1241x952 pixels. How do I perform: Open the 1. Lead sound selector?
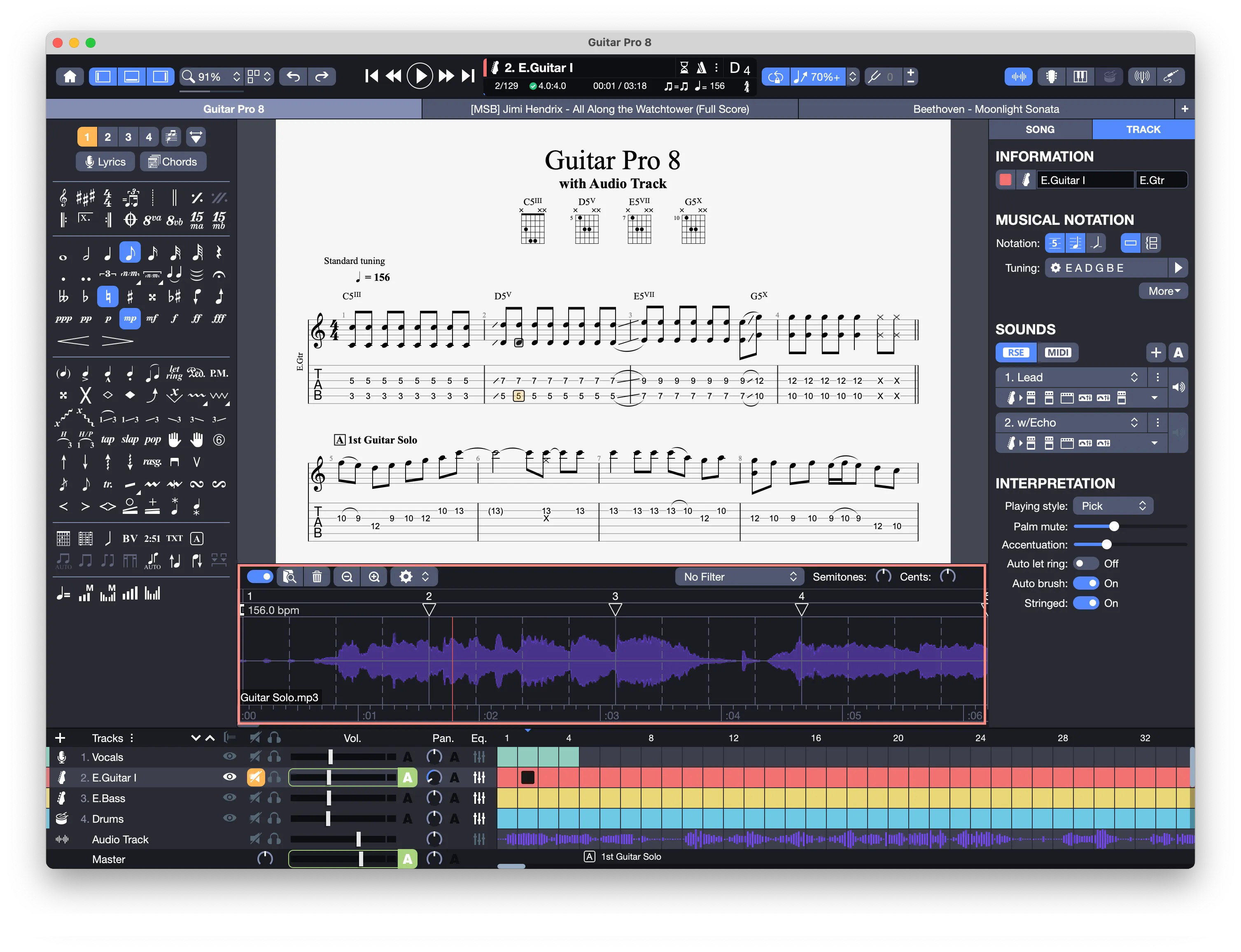[1071, 378]
